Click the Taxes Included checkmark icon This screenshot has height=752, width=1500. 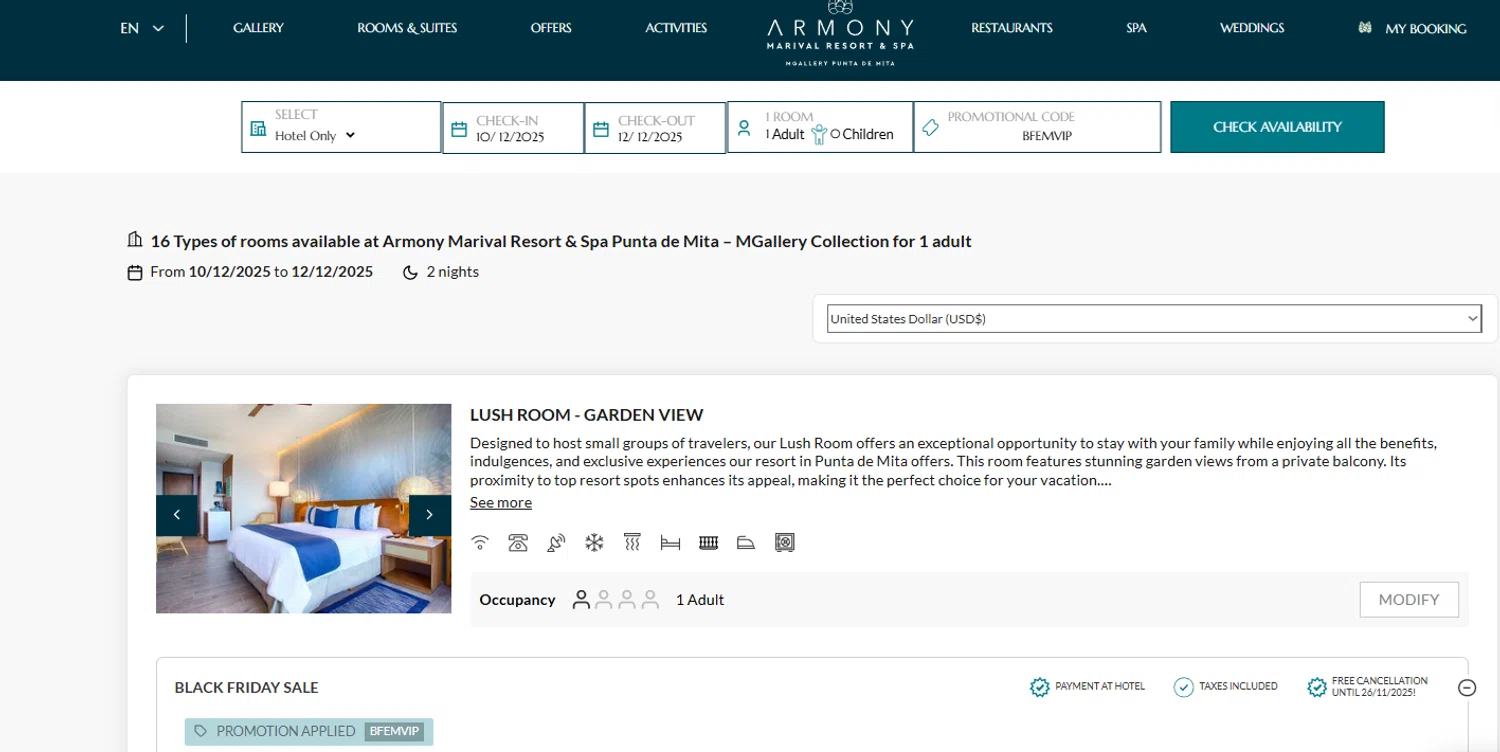(x=1184, y=687)
